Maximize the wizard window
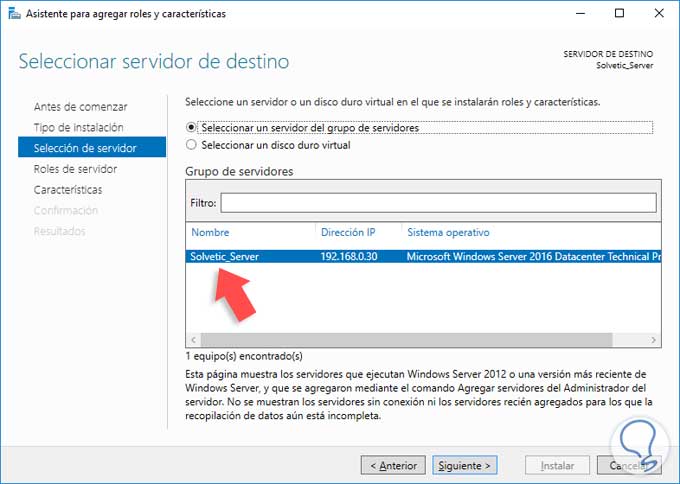680x484 pixels. [x=620, y=13]
